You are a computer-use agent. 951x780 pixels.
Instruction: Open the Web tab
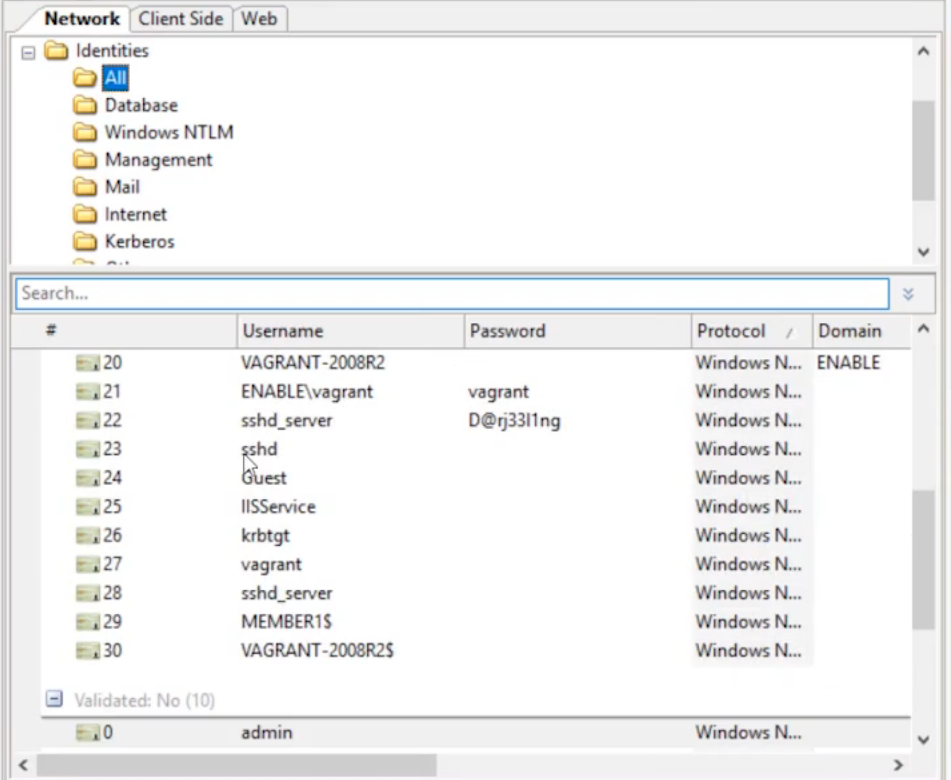click(x=259, y=19)
